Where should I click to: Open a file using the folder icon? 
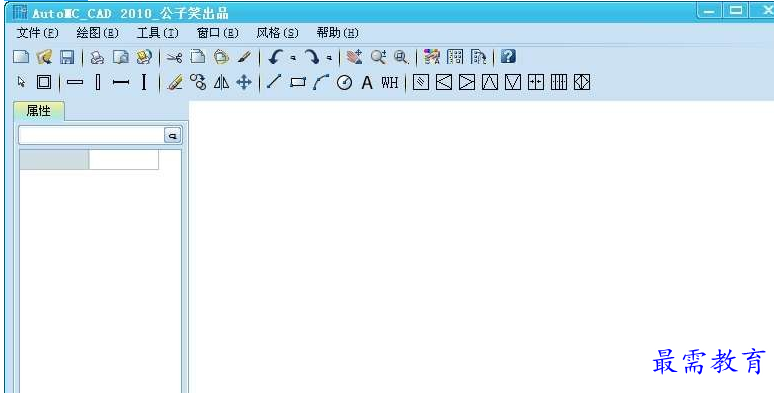(44, 57)
